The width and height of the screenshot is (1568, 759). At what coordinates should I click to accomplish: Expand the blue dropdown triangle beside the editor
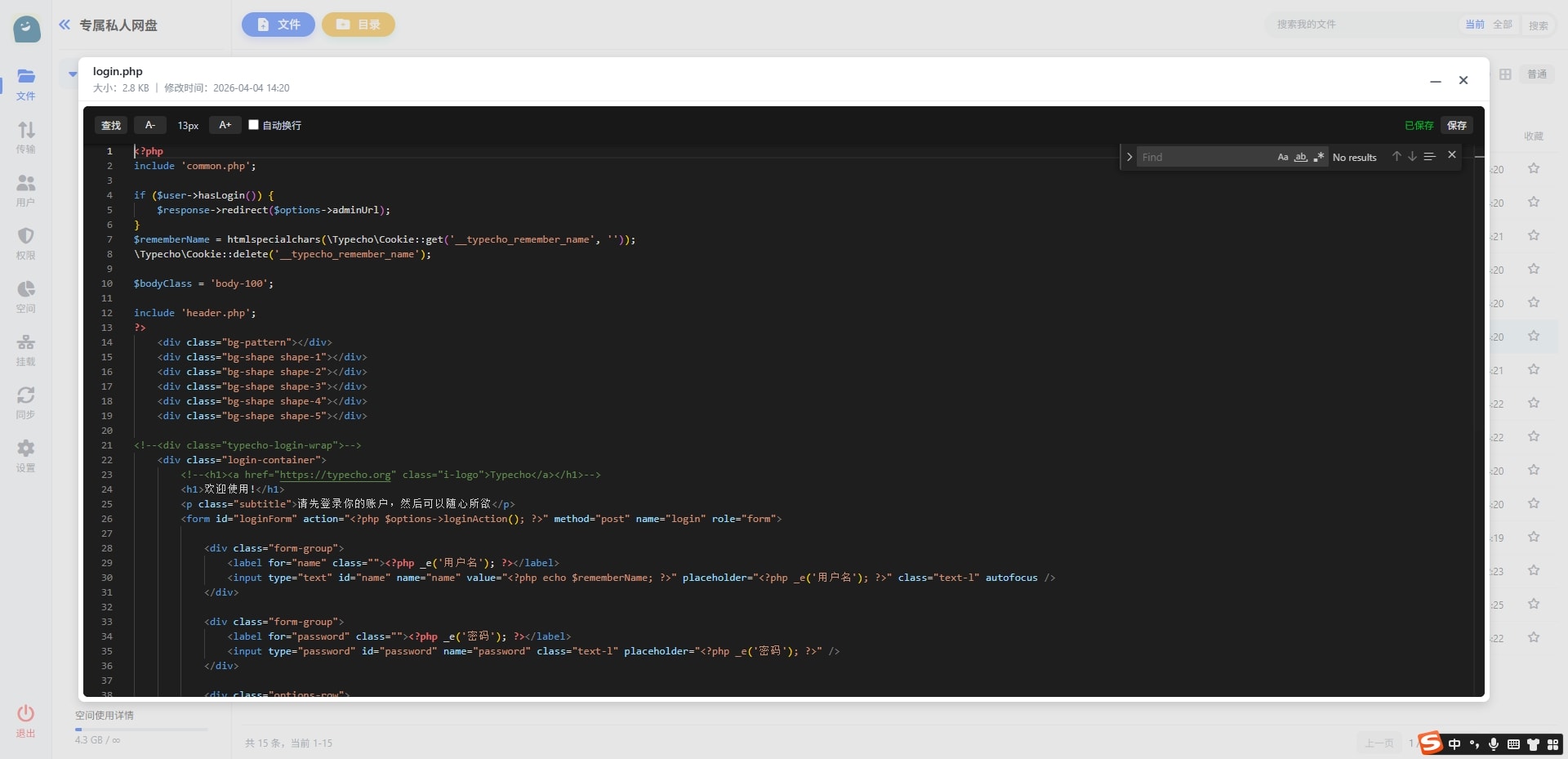(x=73, y=74)
